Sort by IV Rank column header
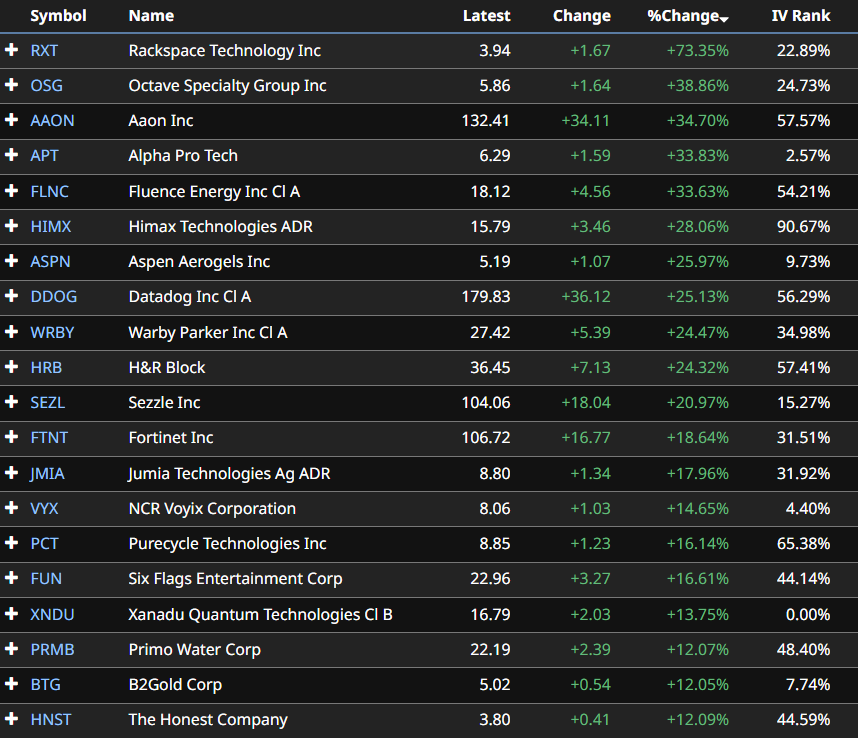858x738 pixels. [801, 16]
